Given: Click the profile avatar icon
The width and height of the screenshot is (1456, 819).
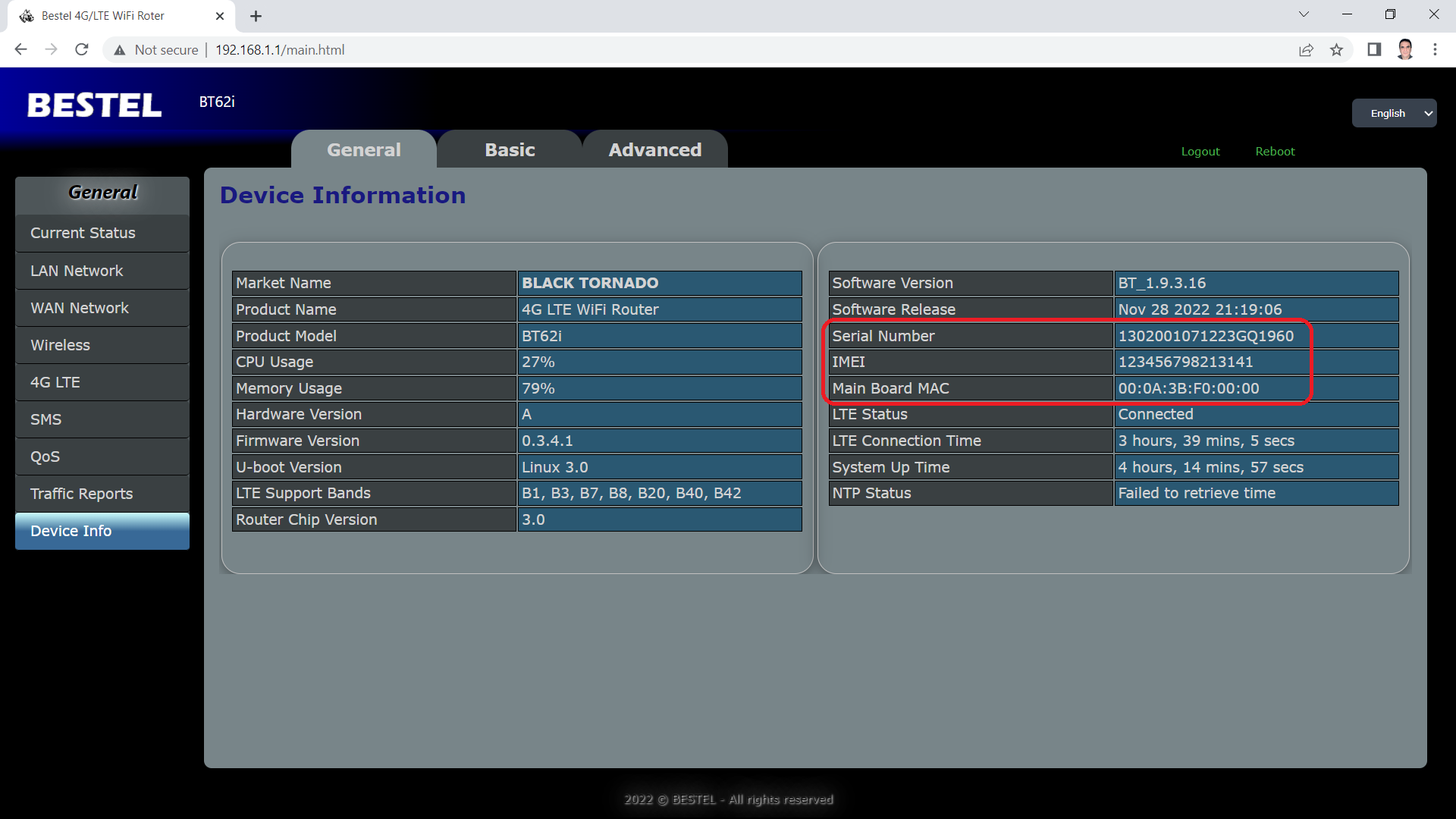Looking at the screenshot, I should pyautogui.click(x=1405, y=50).
